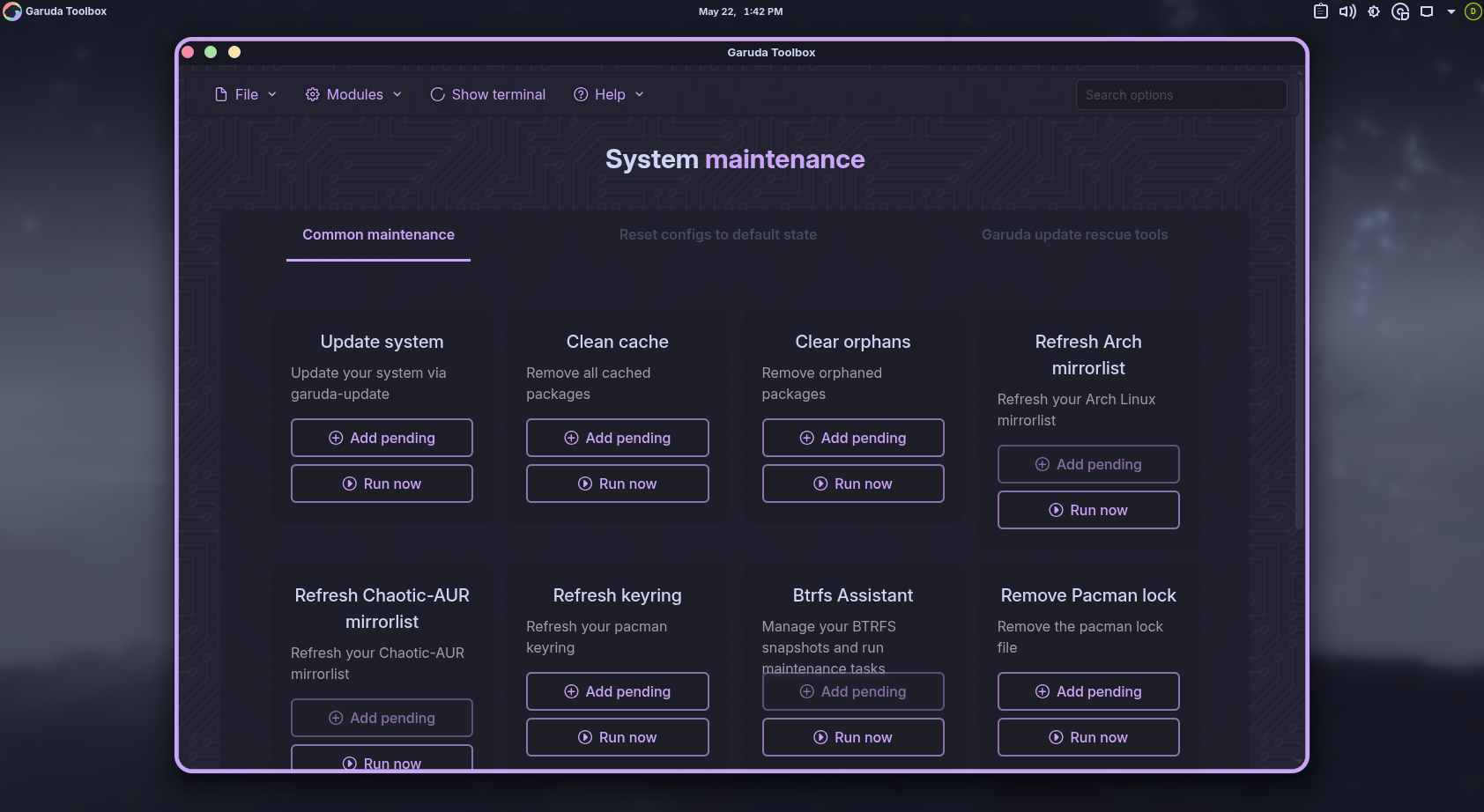
Task: Click plus icon in Btrfs Assistant Add pending
Action: (x=806, y=691)
